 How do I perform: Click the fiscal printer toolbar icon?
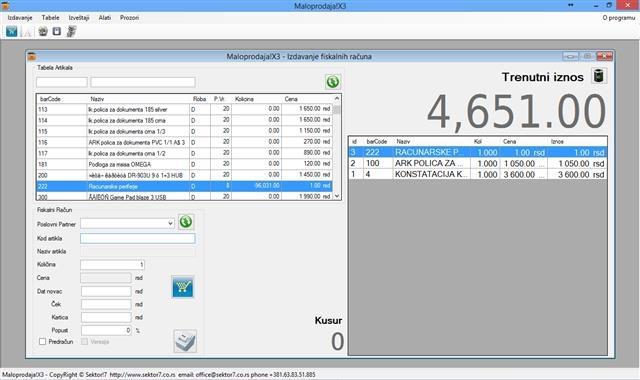43,31
